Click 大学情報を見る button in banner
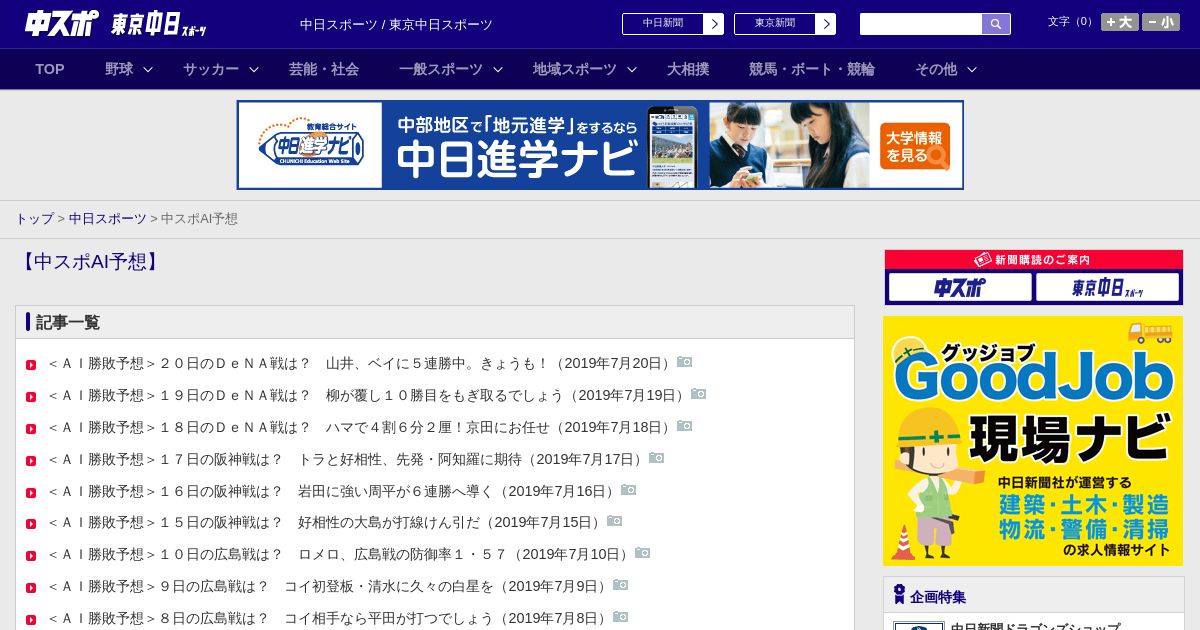The height and width of the screenshot is (630, 1200). [915, 146]
